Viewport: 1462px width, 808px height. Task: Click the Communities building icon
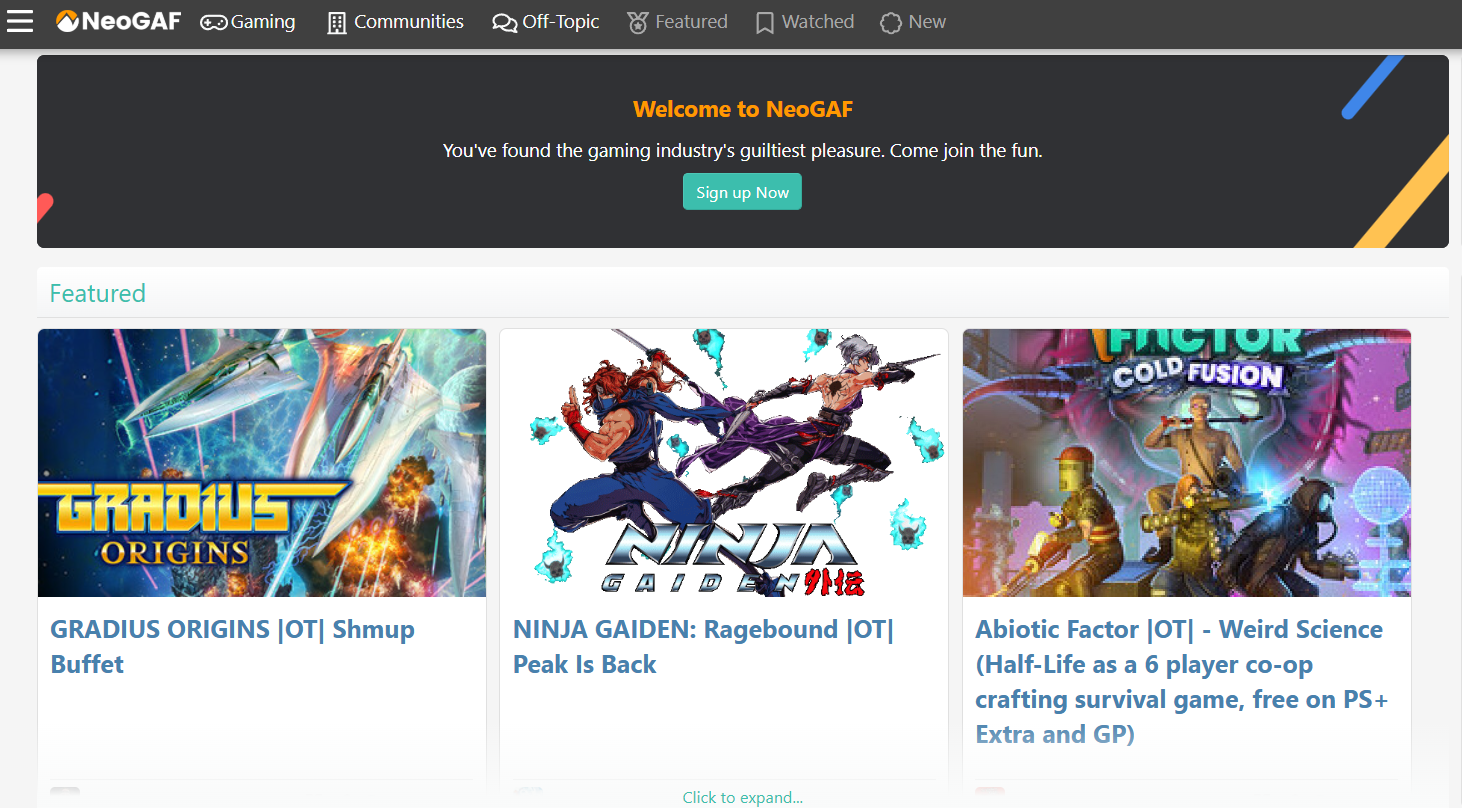337,22
